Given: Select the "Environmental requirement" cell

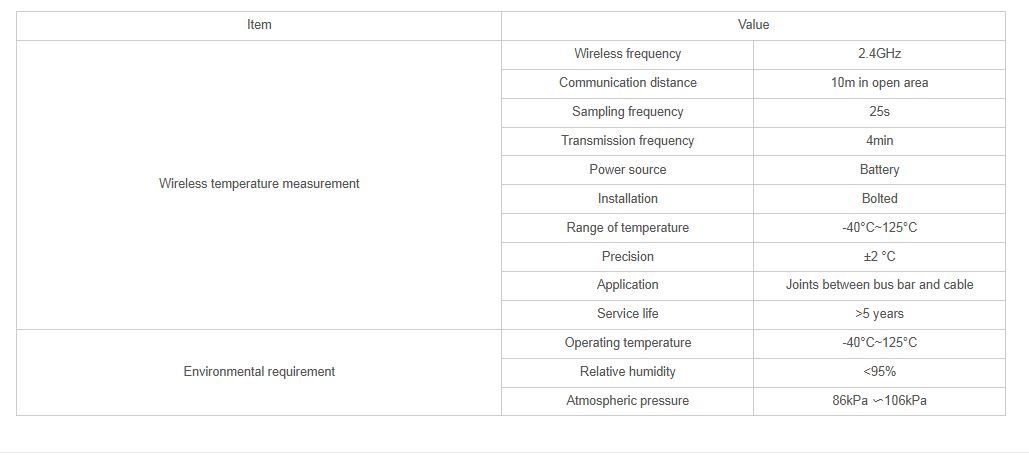Looking at the screenshot, I should pyautogui.click(x=259, y=372).
